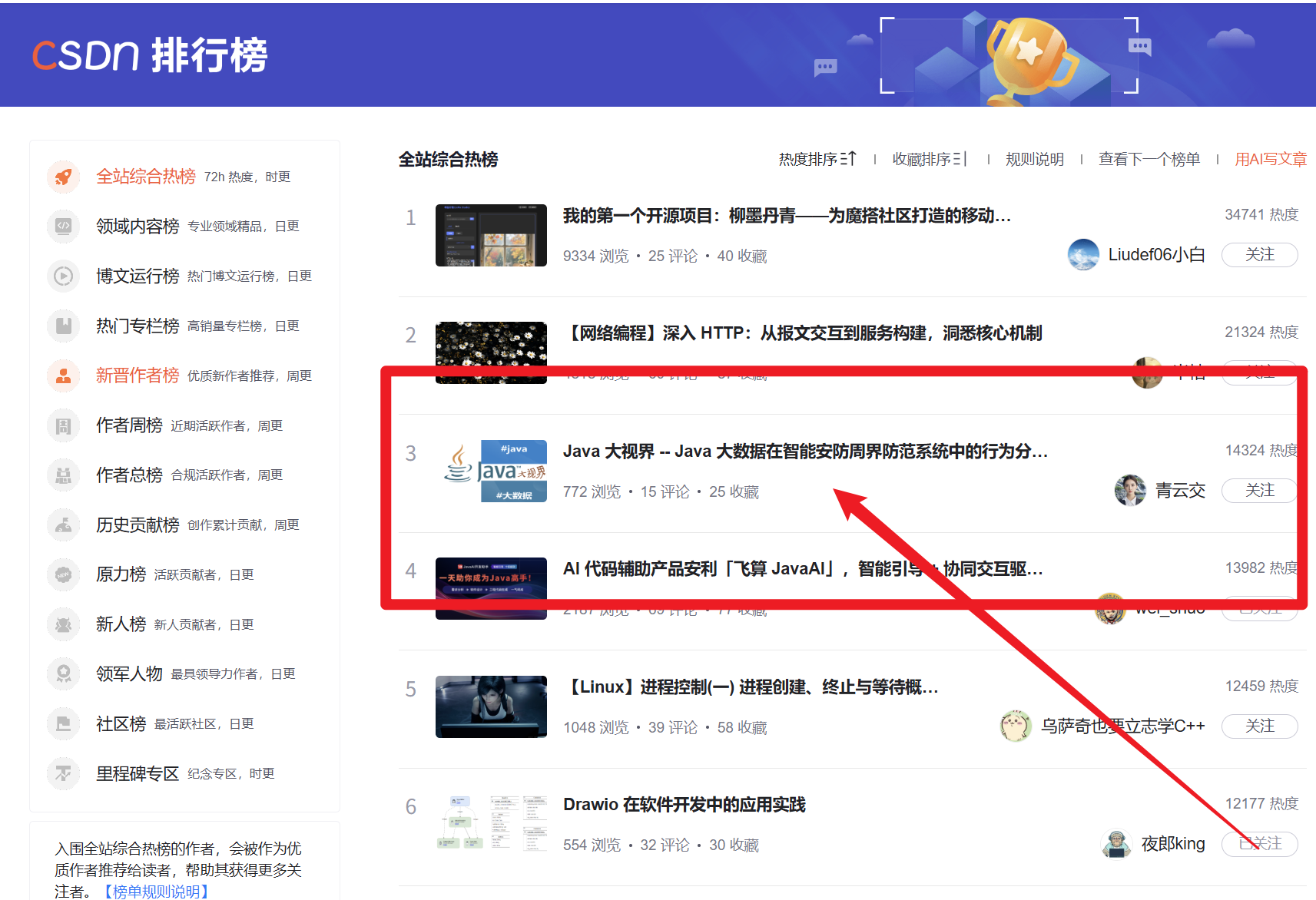Click Java thumbnail of rank 3 article
1316x900 pixels.
[x=491, y=471]
